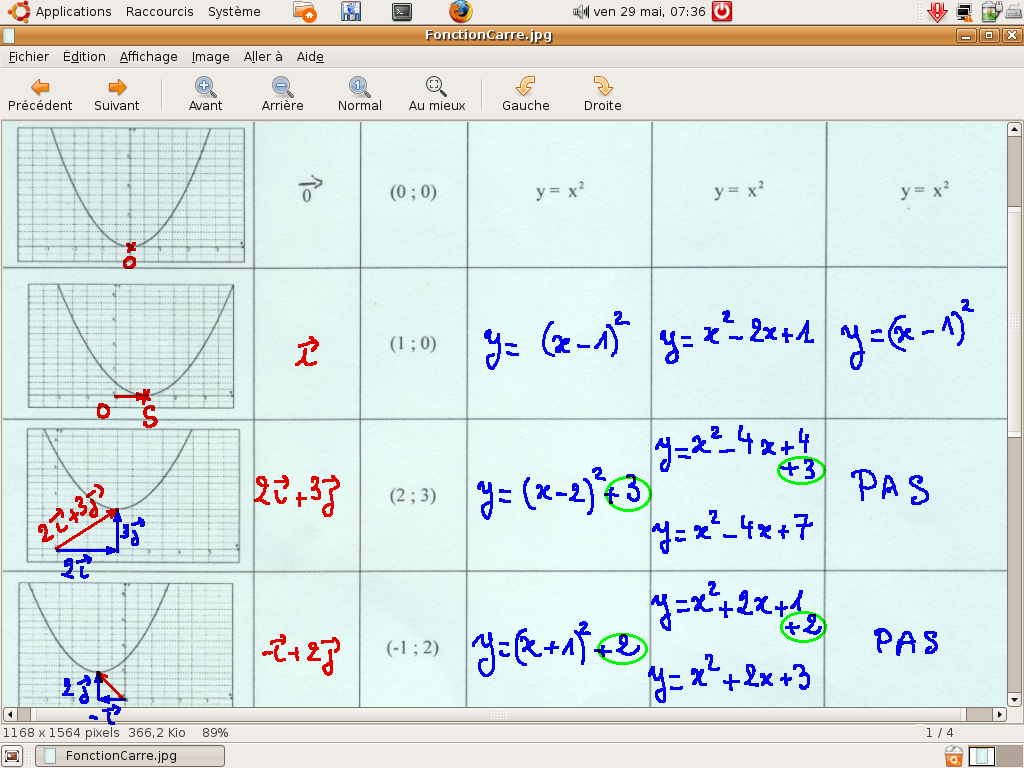This screenshot has height=768, width=1024.
Task: Expand the Système panel menu
Action: (234, 12)
